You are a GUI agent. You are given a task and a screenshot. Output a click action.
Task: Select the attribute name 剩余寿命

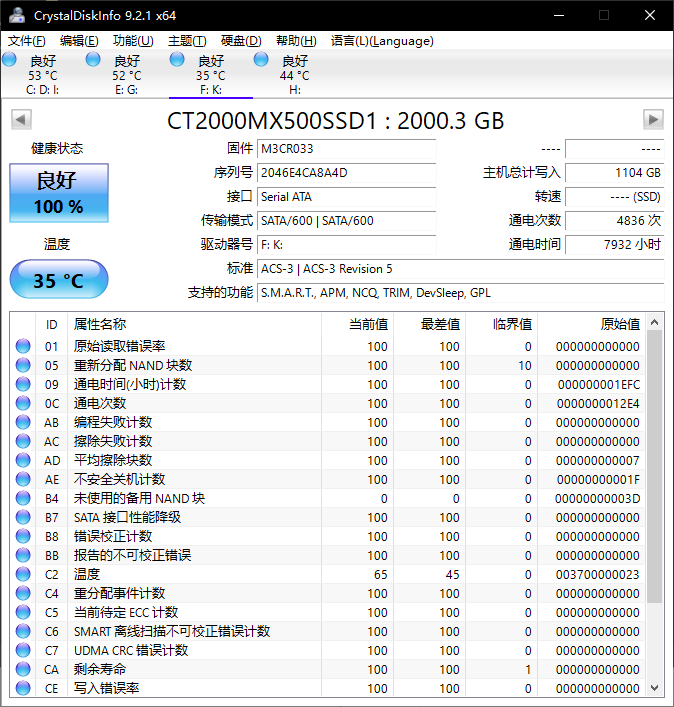pyautogui.click(x=100, y=670)
